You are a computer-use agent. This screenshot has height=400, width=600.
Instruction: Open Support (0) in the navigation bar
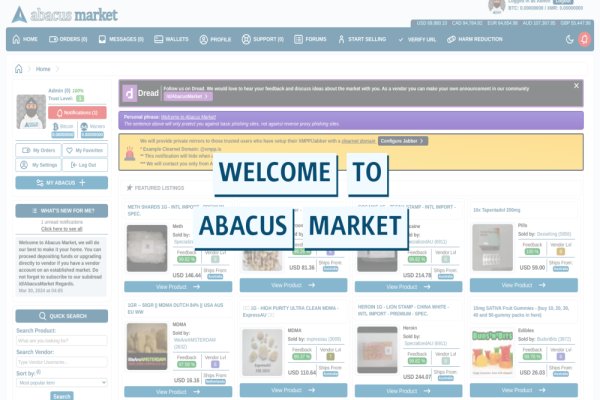262,39
